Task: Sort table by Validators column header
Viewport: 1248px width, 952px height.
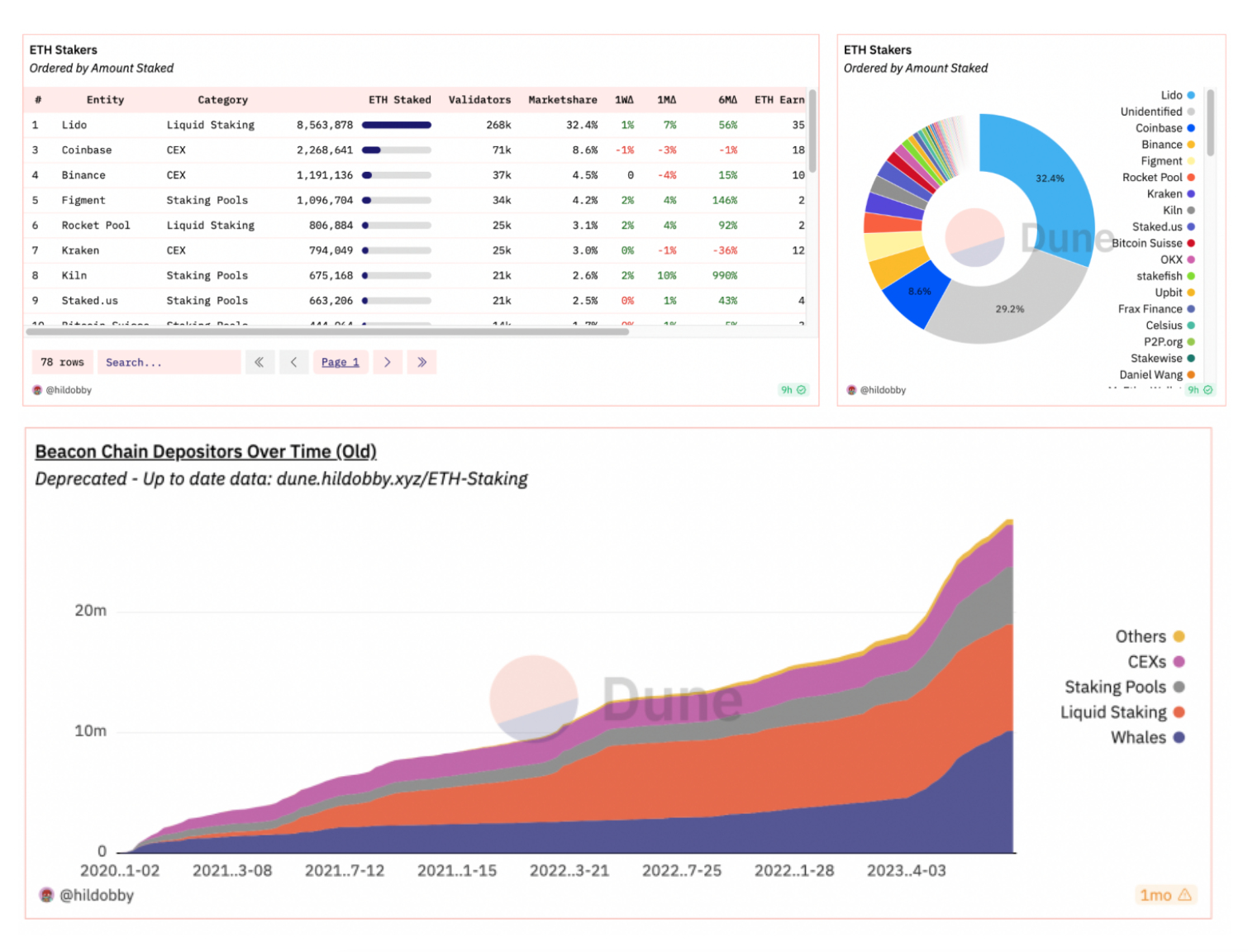Action: (479, 100)
